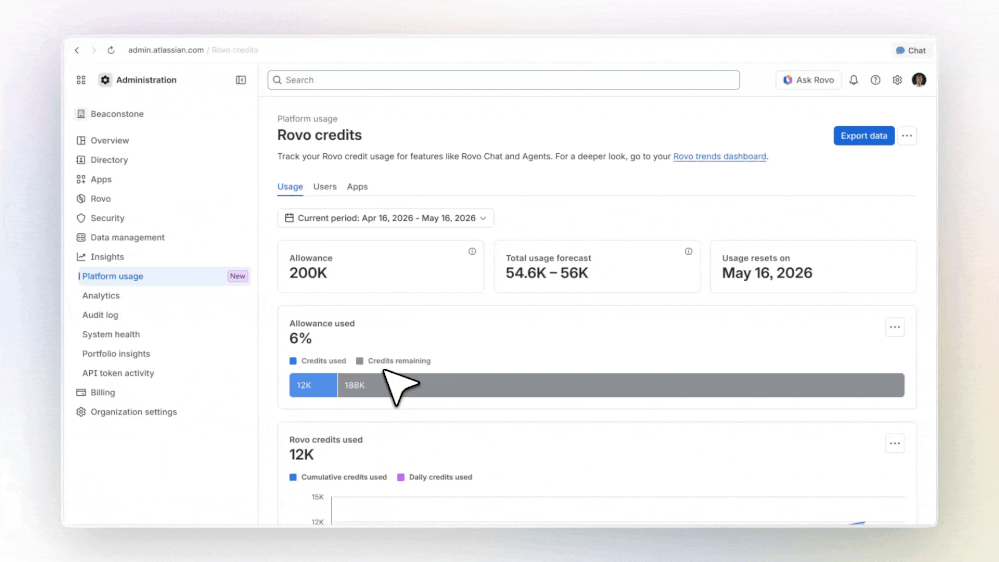The image size is (999, 562).
Task: Click the gray 188K credits remaining bar
Action: pyautogui.click(x=621, y=385)
